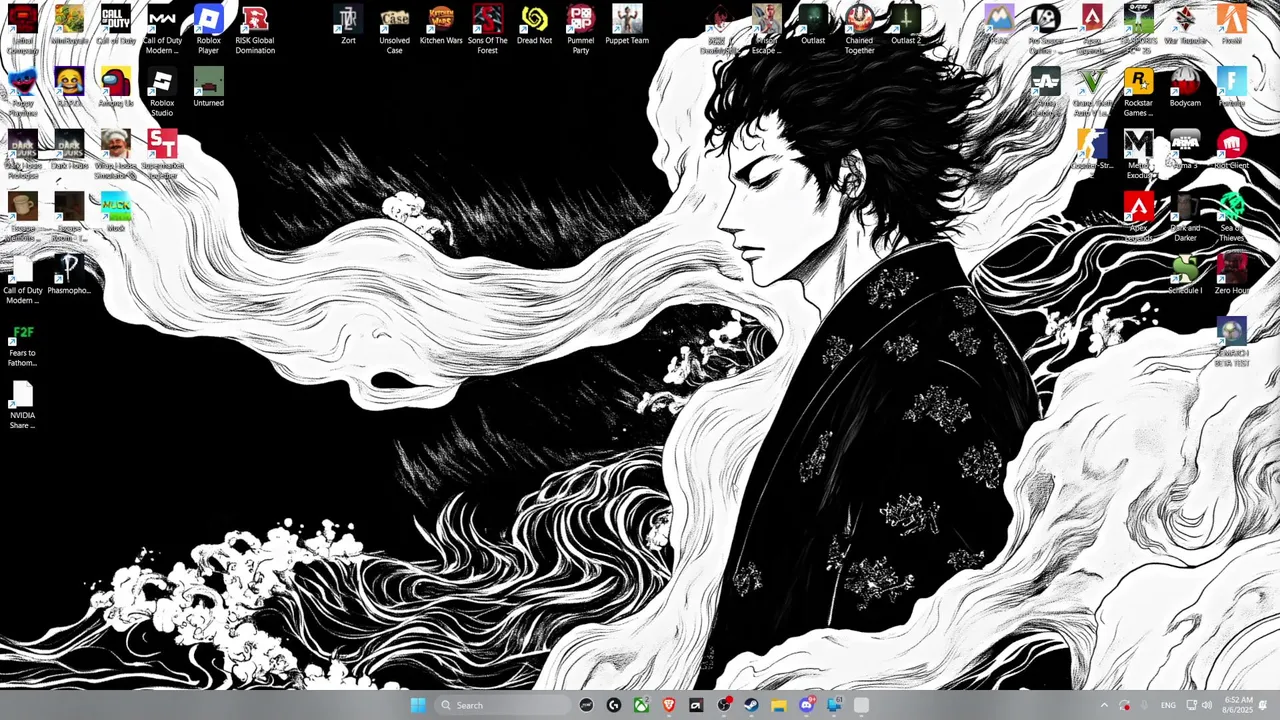Select the Poppy Playtime shortcut
The height and width of the screenshot is (720, 1280).
(22, 92)
